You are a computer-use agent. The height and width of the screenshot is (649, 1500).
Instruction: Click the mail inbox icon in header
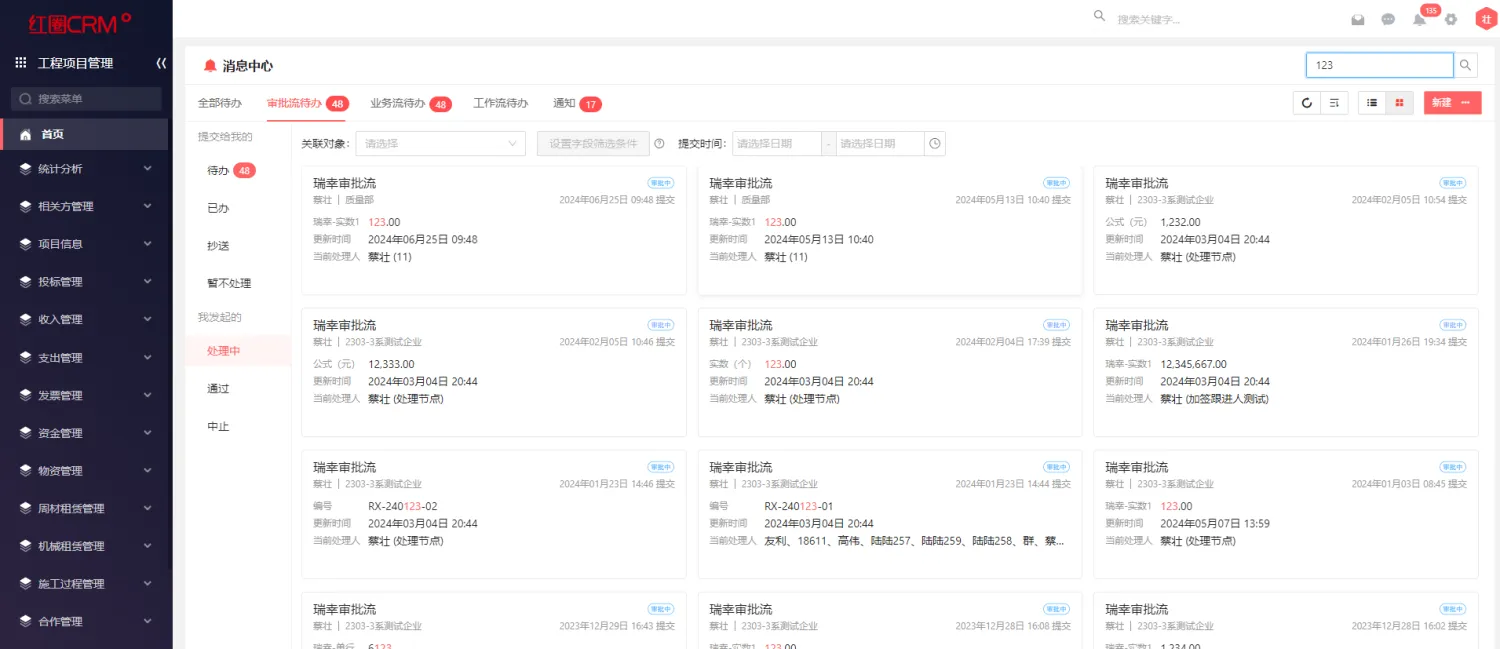(1358, 19)
